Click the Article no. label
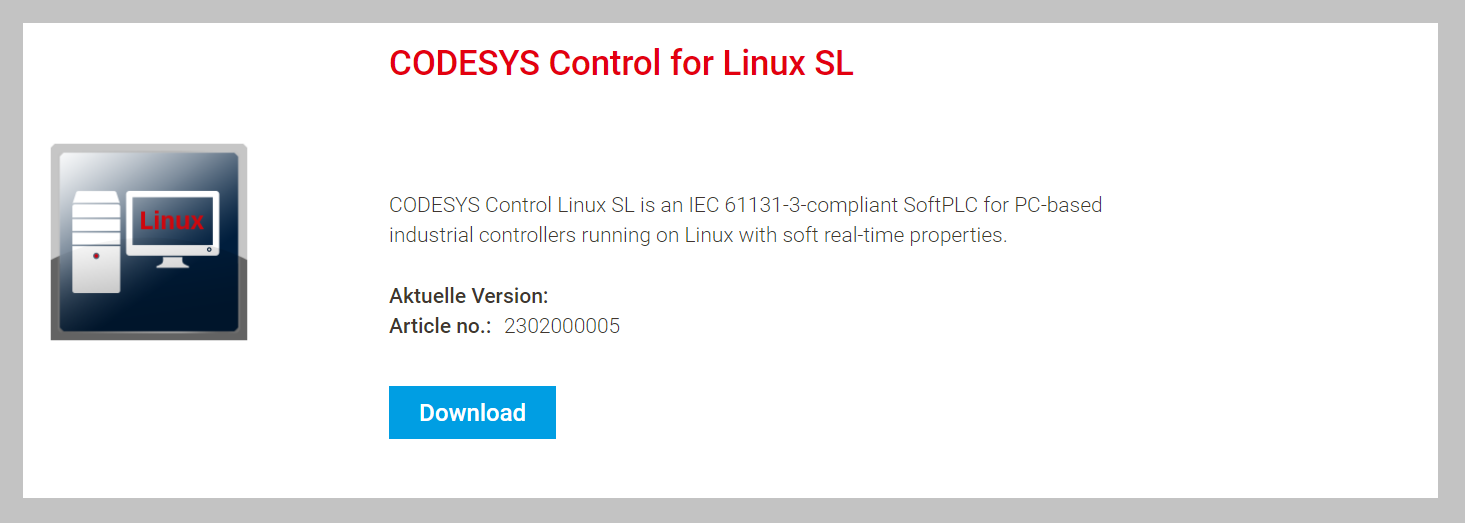The image size is (1465, 523). coord(440,326)
